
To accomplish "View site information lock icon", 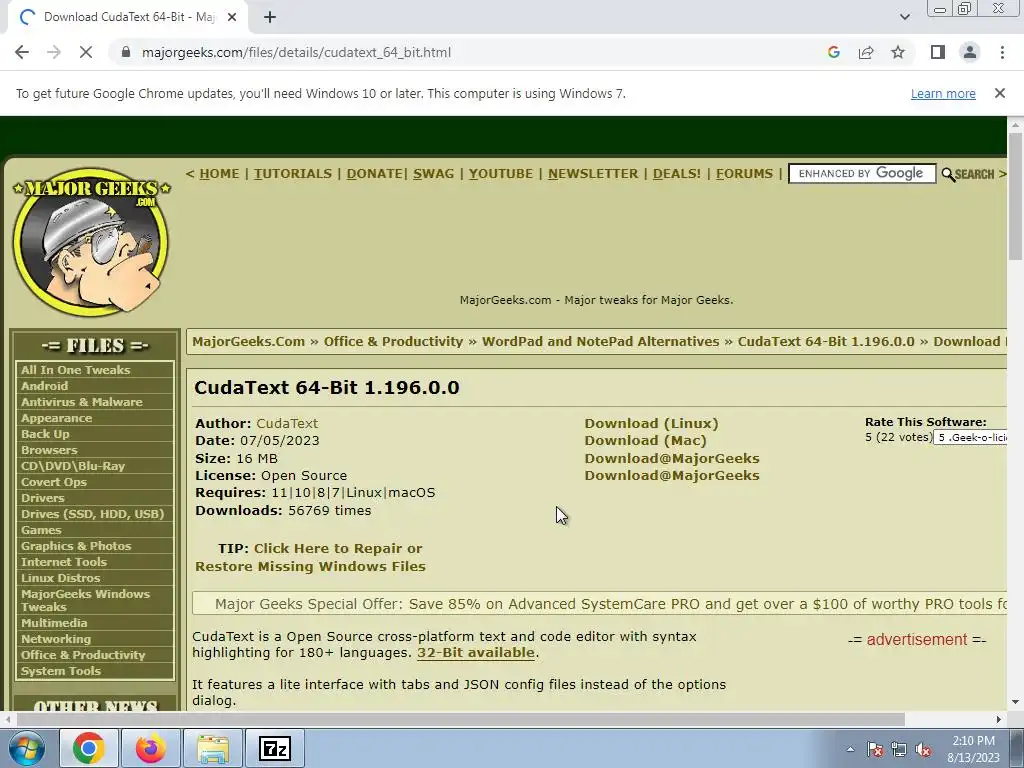I will point(126,52).
